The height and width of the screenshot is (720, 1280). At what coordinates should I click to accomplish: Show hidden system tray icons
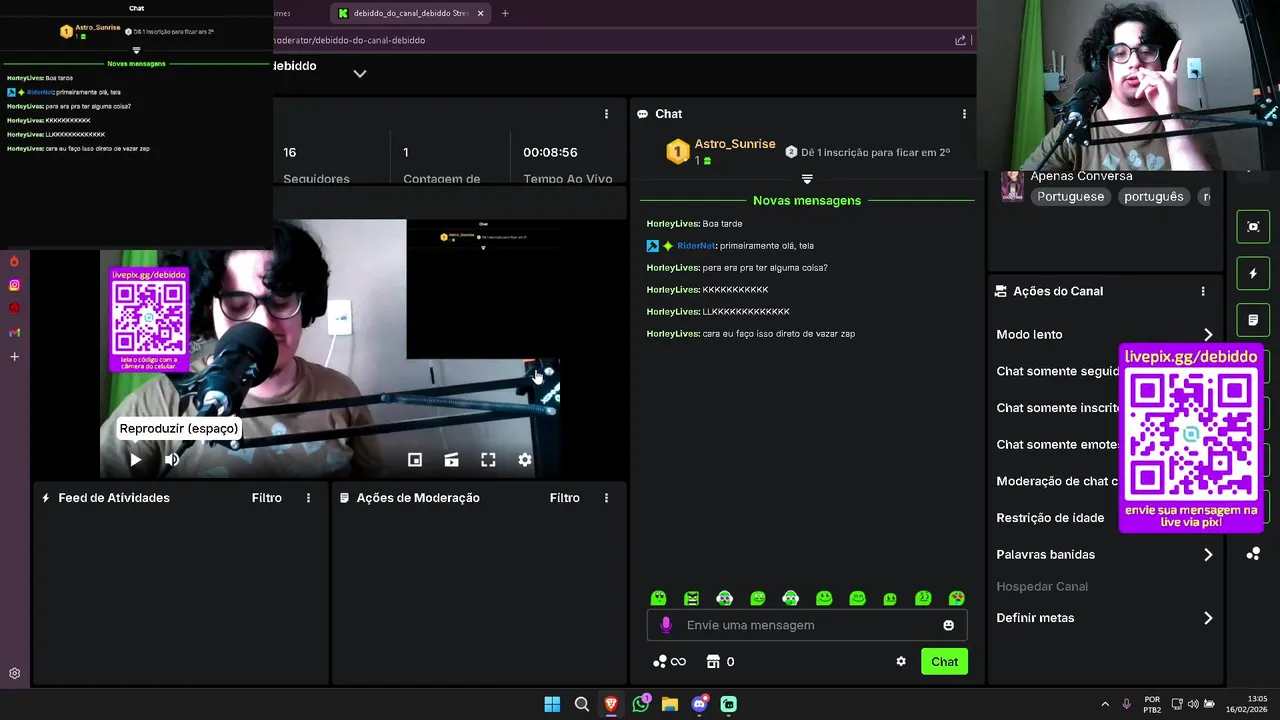(x=1105, y=704)
